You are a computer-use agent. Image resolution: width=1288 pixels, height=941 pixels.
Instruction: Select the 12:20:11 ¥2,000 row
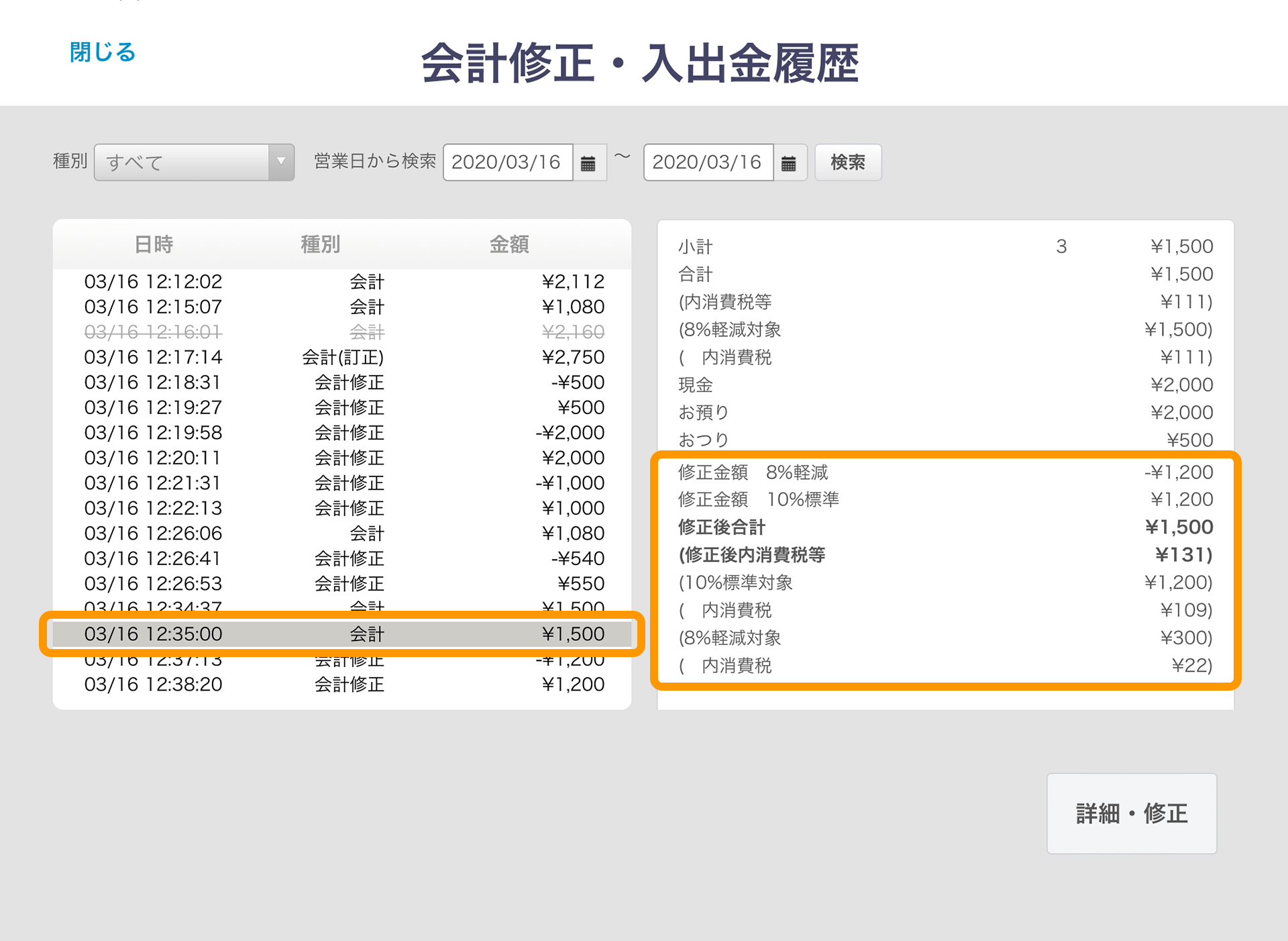point(342,458)
